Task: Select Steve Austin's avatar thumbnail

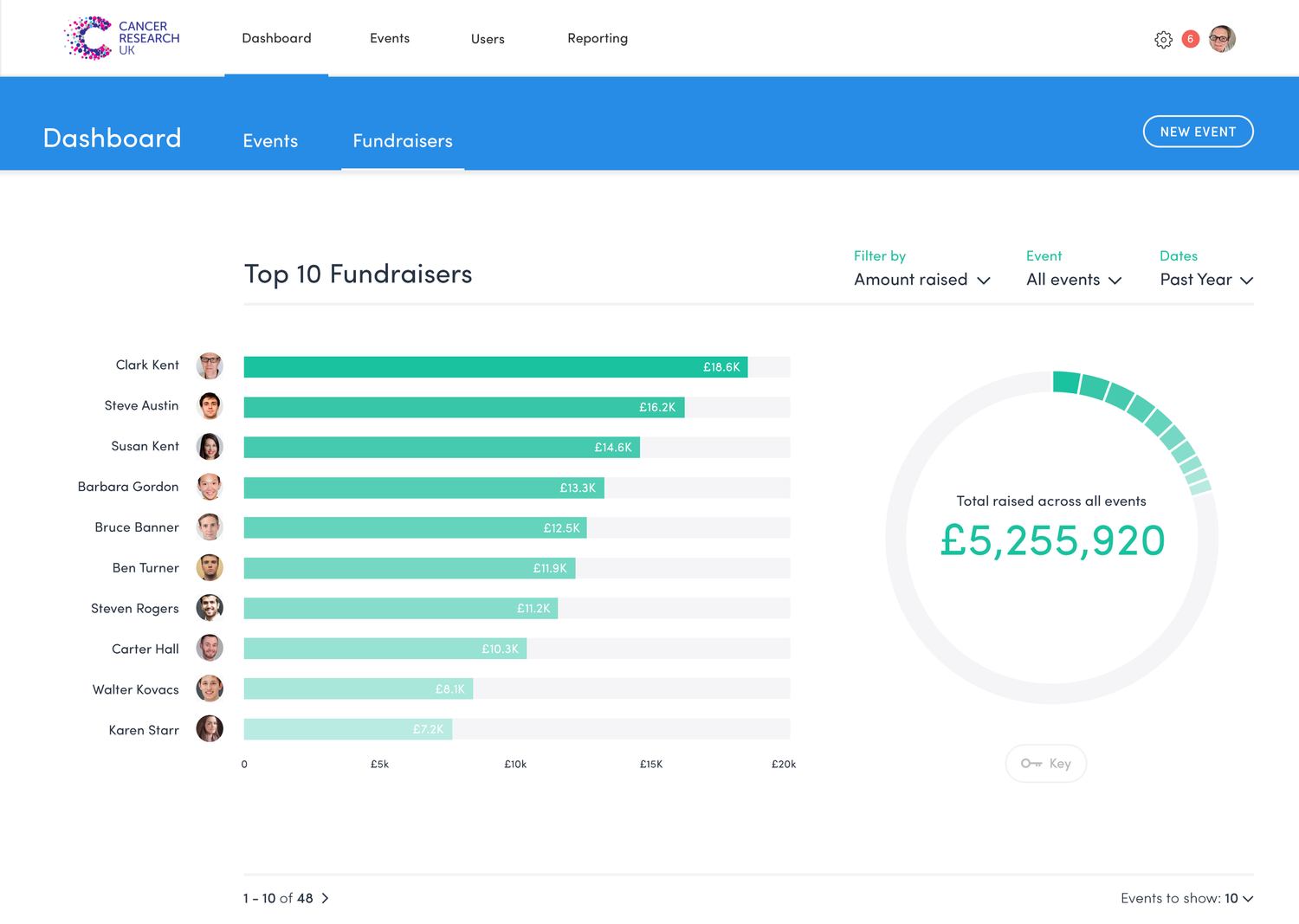Action: (209, 405)
